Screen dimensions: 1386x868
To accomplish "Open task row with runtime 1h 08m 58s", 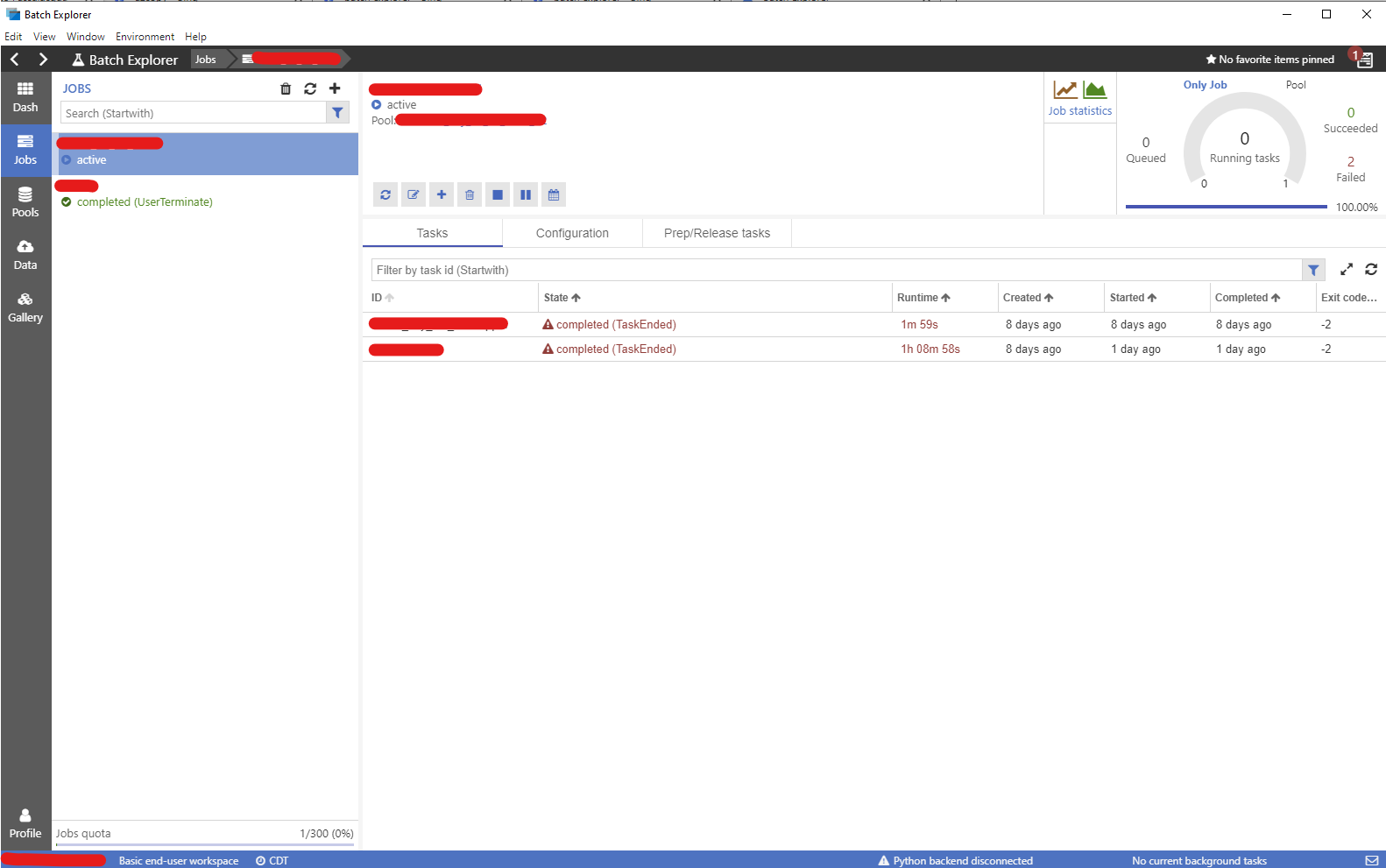I will pyautogui.click(x=873, y=349).
